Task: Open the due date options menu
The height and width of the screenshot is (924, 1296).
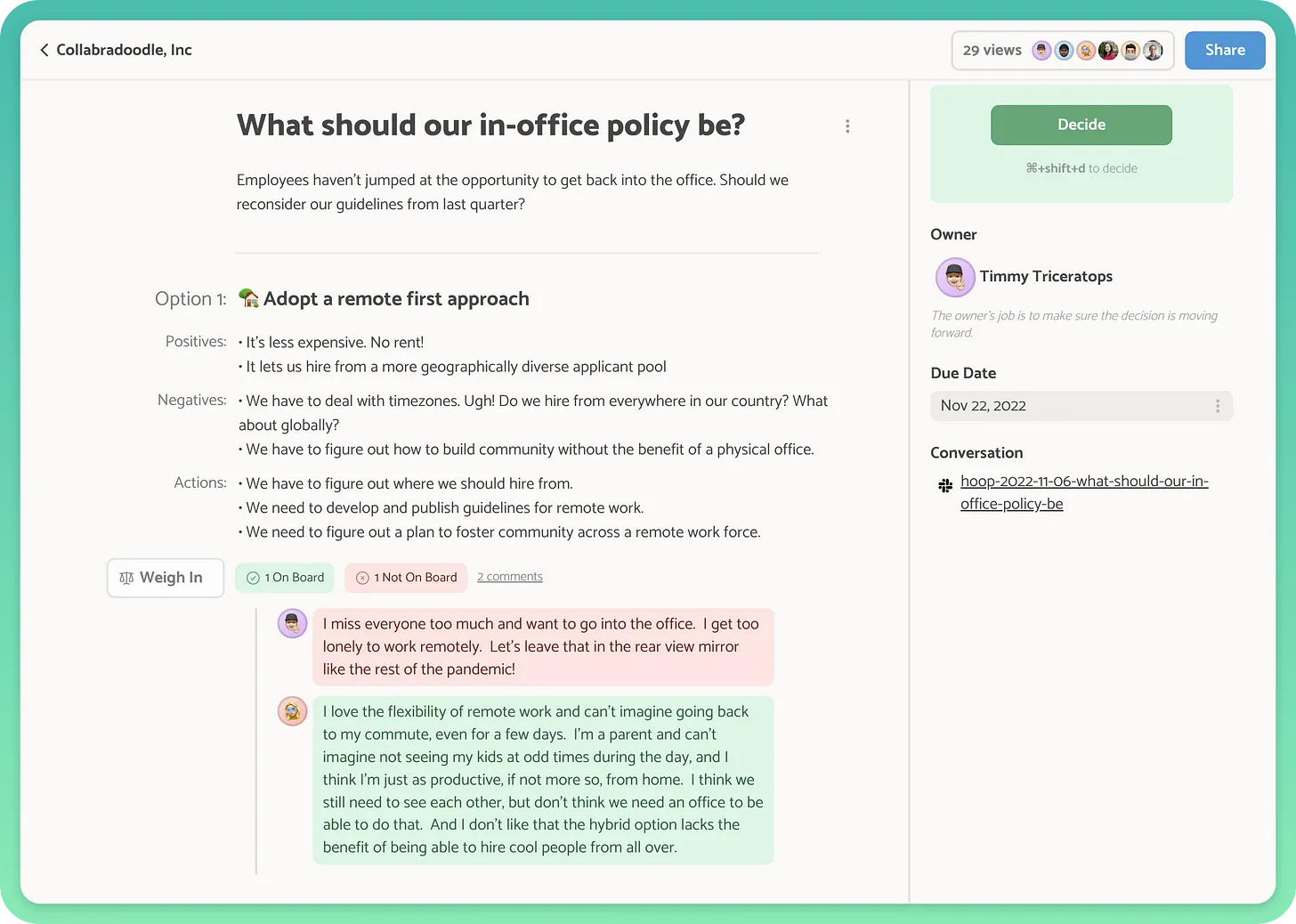Action: click(x=1217, y=406)
